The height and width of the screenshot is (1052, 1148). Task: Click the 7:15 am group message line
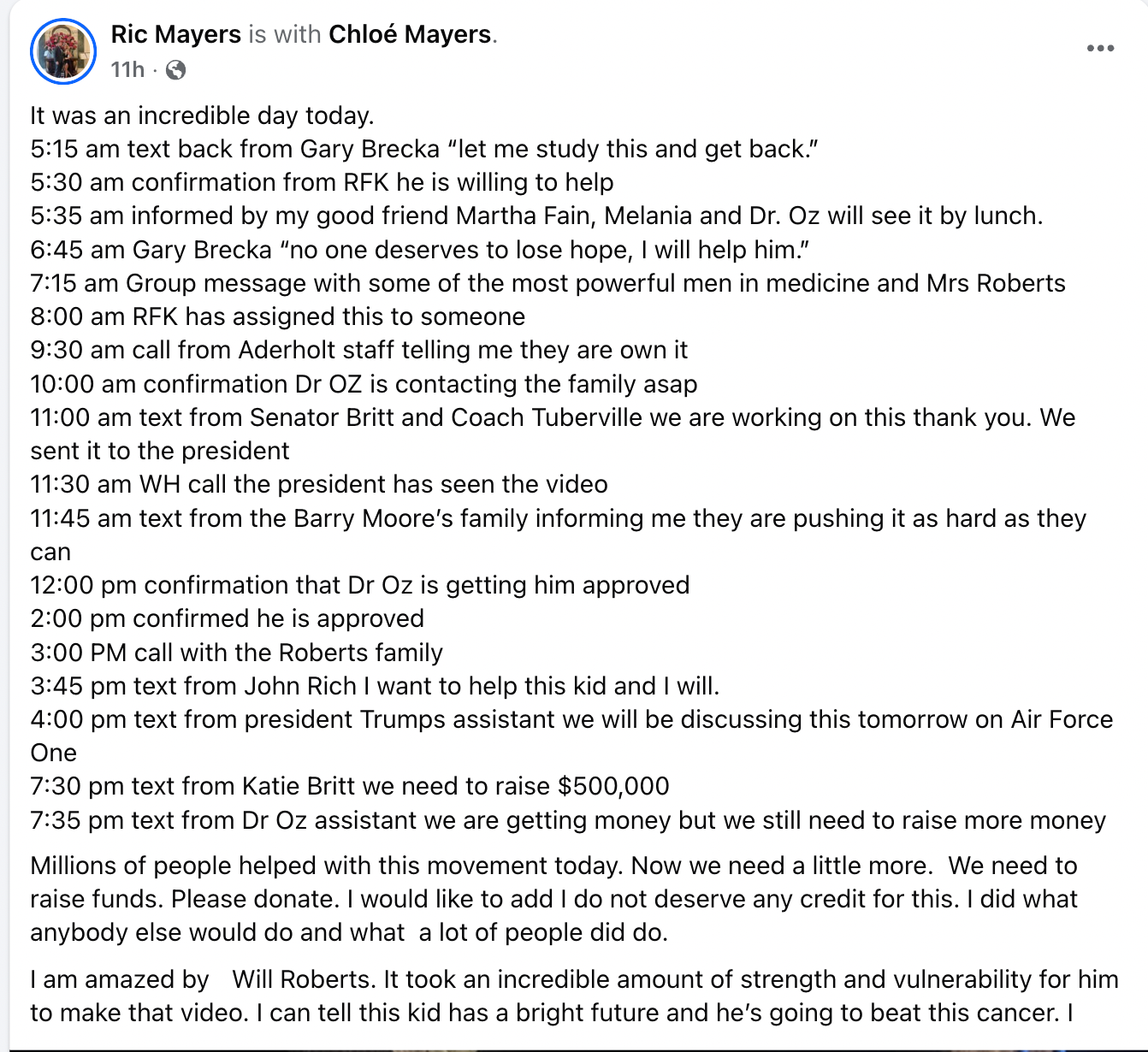point(547,283)
